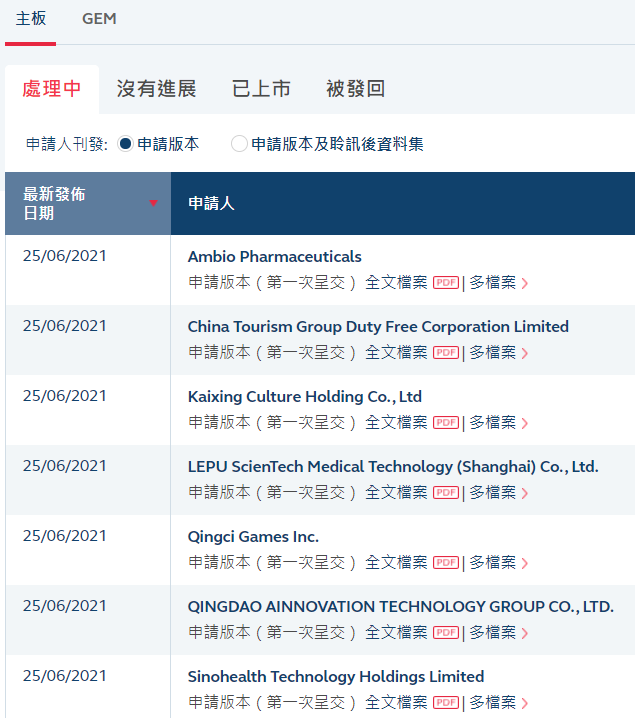Click PDF icon for Qingci Games Inc.
The height and width of the screenshot is (718, 635).
click(x=445, y=563)
